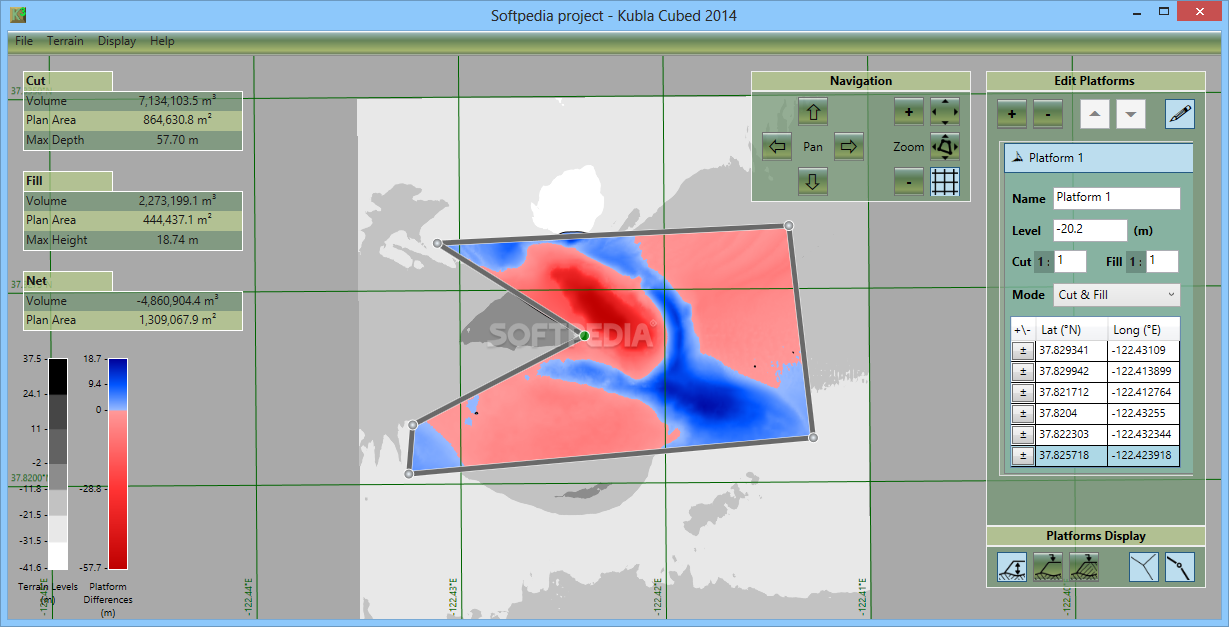Click the Name field containing Platform 1
The image size is (1229, 627).
pos(1117,198)
